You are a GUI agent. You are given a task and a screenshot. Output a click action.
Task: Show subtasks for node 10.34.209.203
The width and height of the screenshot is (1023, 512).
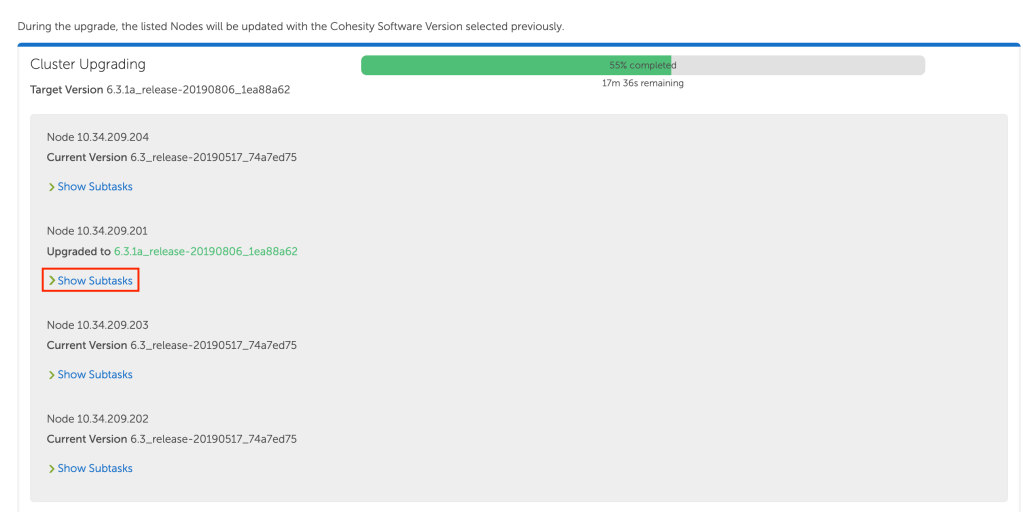95,375
